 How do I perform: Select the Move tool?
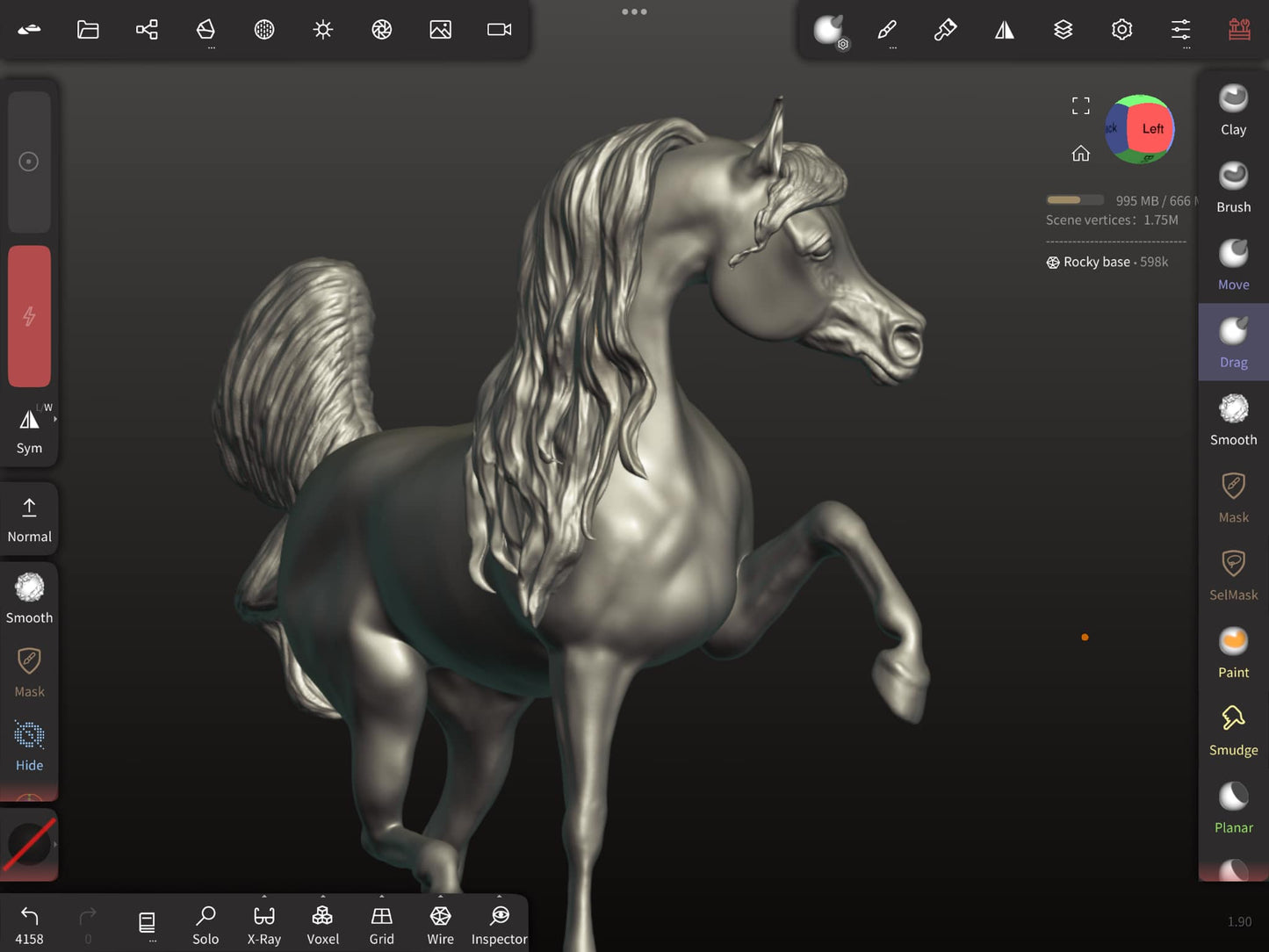(1233, 264)
